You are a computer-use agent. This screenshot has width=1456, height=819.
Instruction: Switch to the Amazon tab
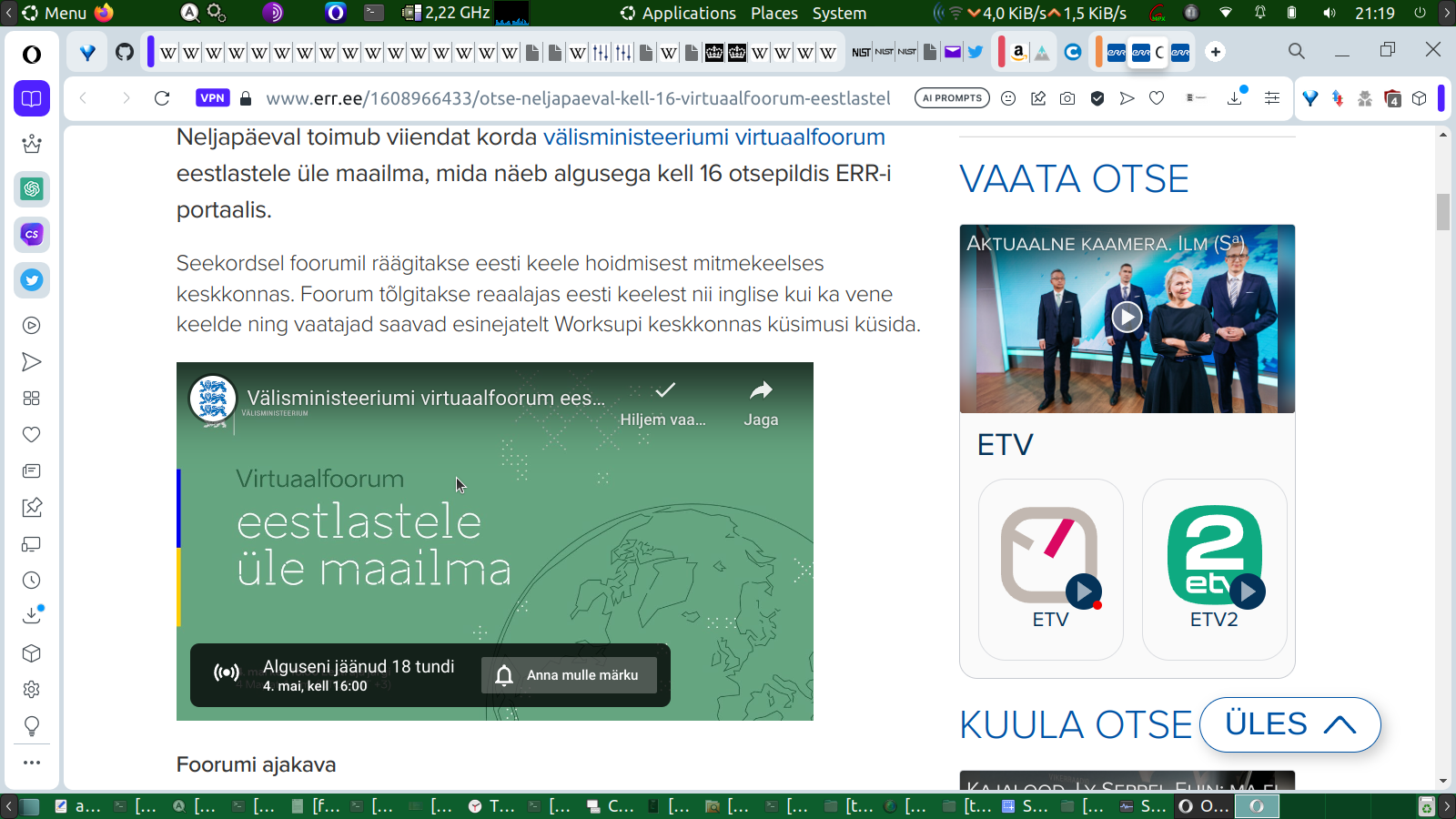(1019, 52)
